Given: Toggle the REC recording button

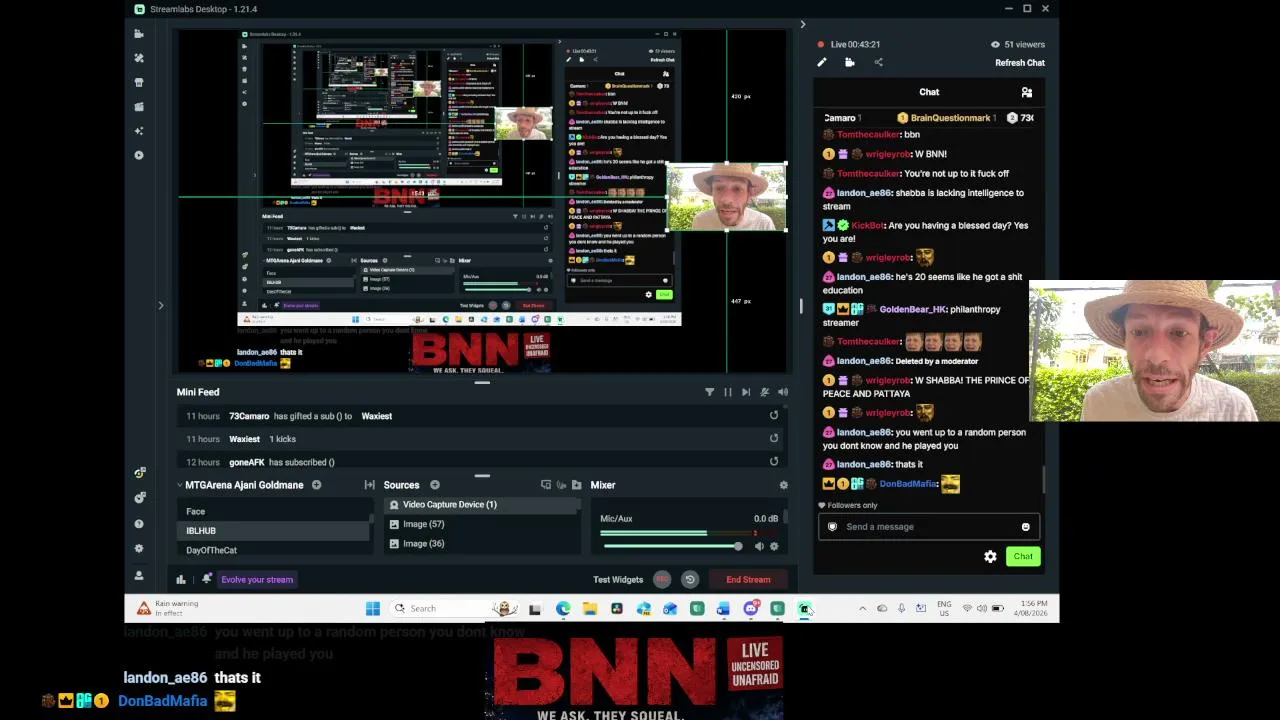Looking at the screenshot, I should pyautogui.click(x=662, y=579).
